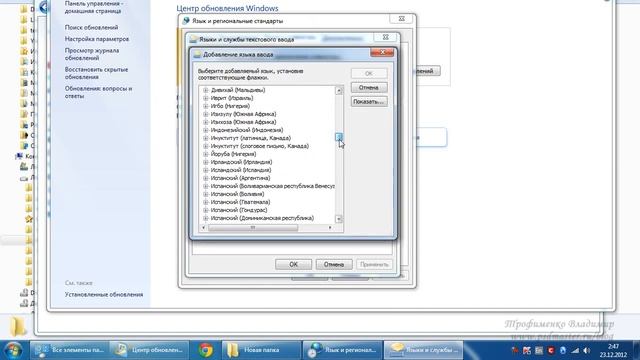Open Google Chrome from the taskbar
The width and height of the screenshot is (640, 360).
click(x=206, y=350)
